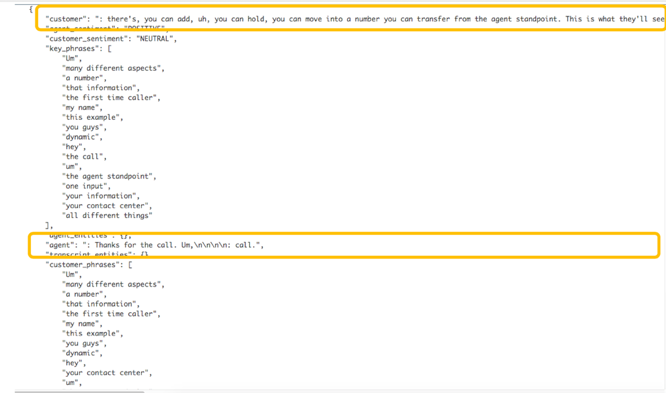Click the "one input" phrase
The width and height of the screenshot is (666, 393).
86,186
